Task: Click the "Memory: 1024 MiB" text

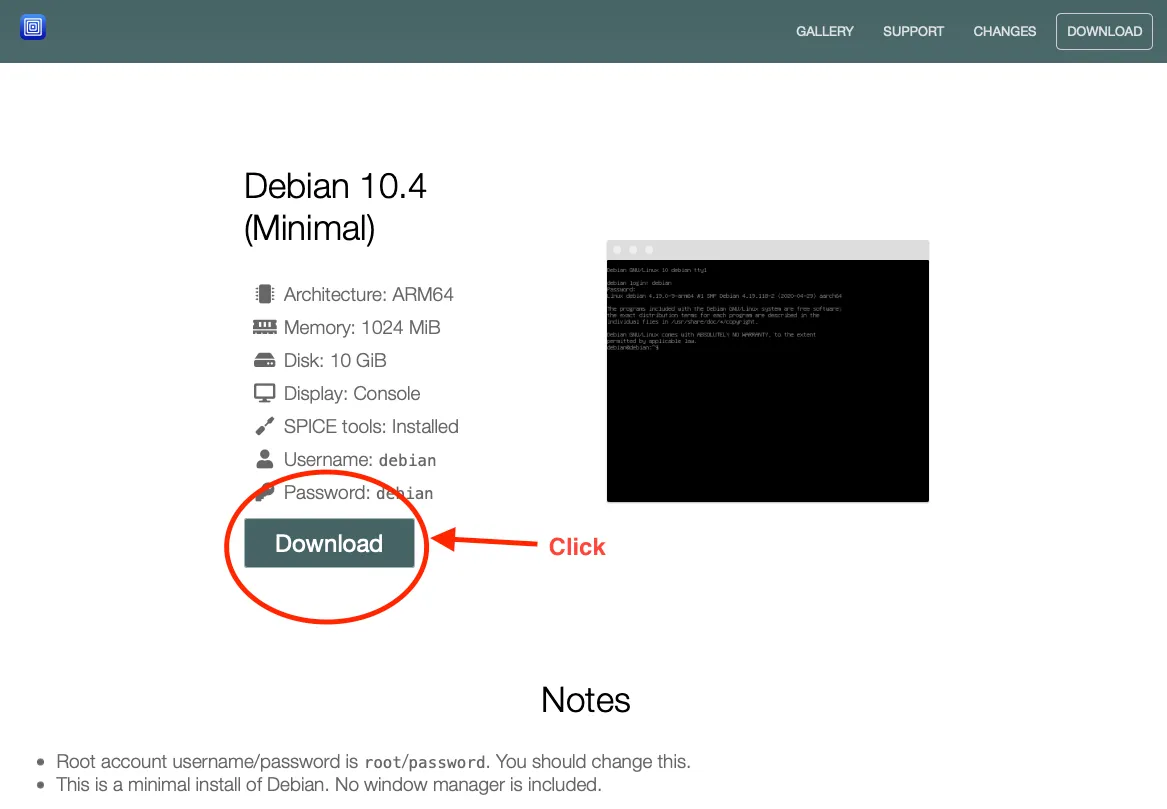Action: point(362,327)
